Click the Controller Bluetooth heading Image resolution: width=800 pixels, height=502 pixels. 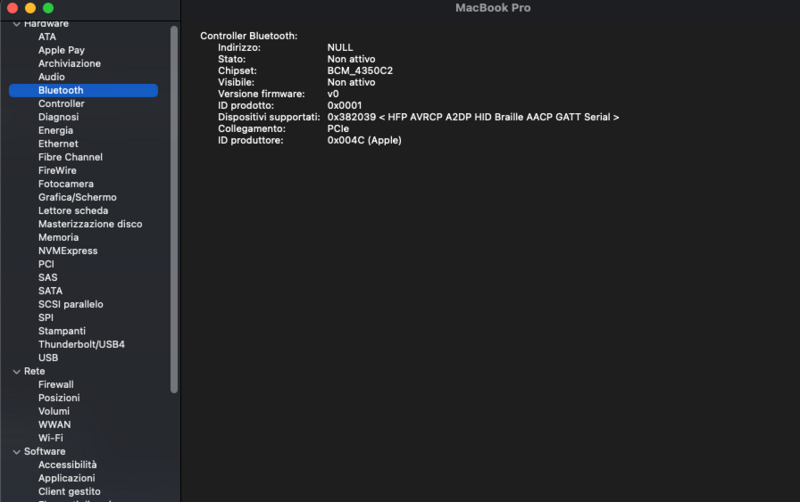coord(248,36)
